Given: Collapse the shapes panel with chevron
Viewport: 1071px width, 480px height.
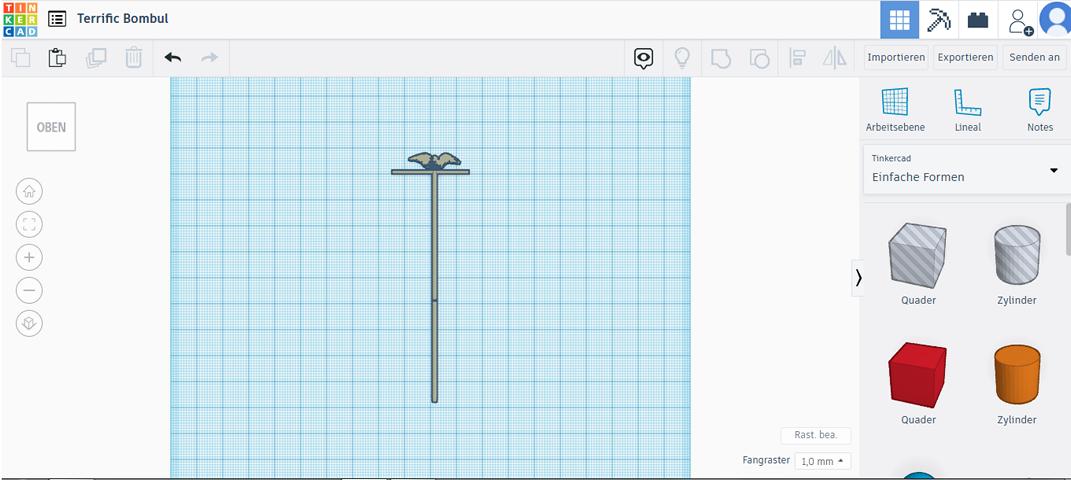Looking at the screenshot, I should click(x=858, y=278).
